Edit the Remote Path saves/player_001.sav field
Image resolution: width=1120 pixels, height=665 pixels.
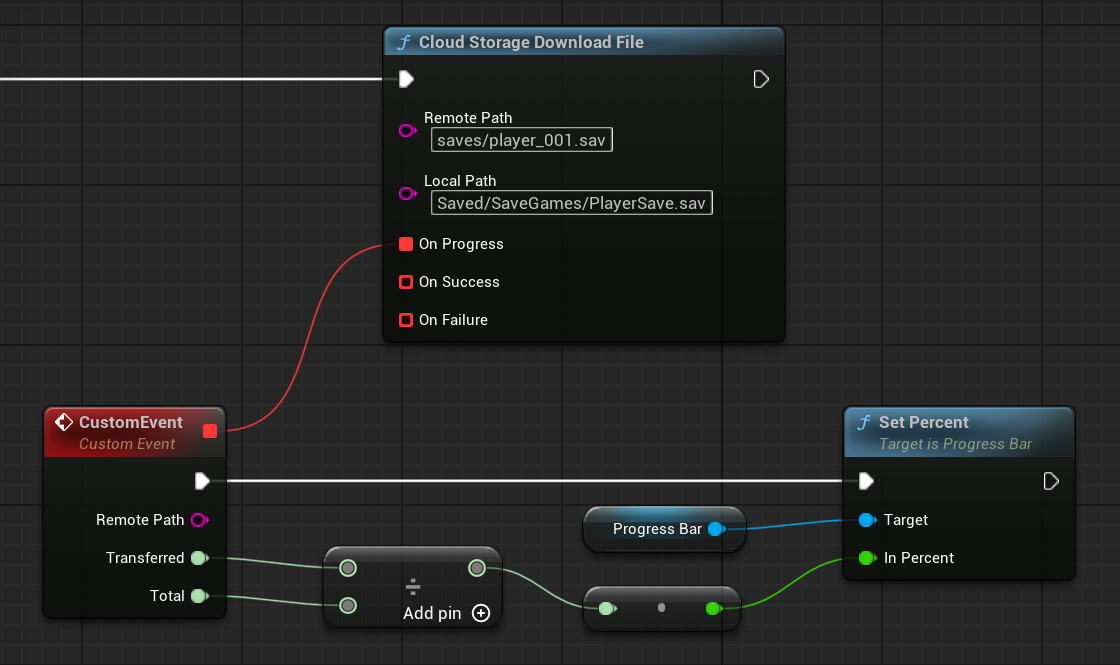[521, 140]
